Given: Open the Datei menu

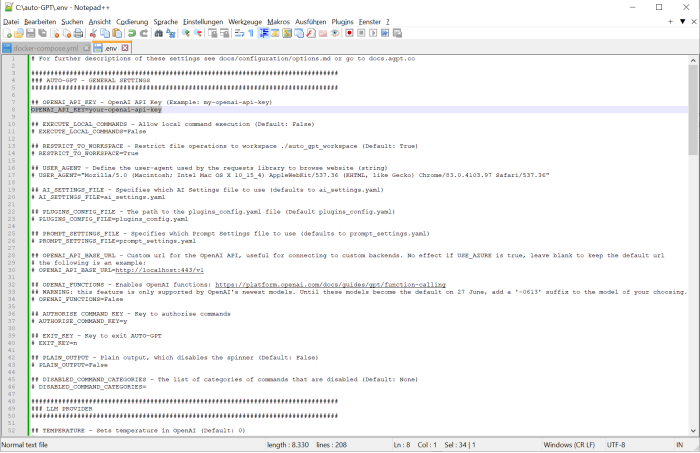Looking at the screenshot, I should click(11, 22).
